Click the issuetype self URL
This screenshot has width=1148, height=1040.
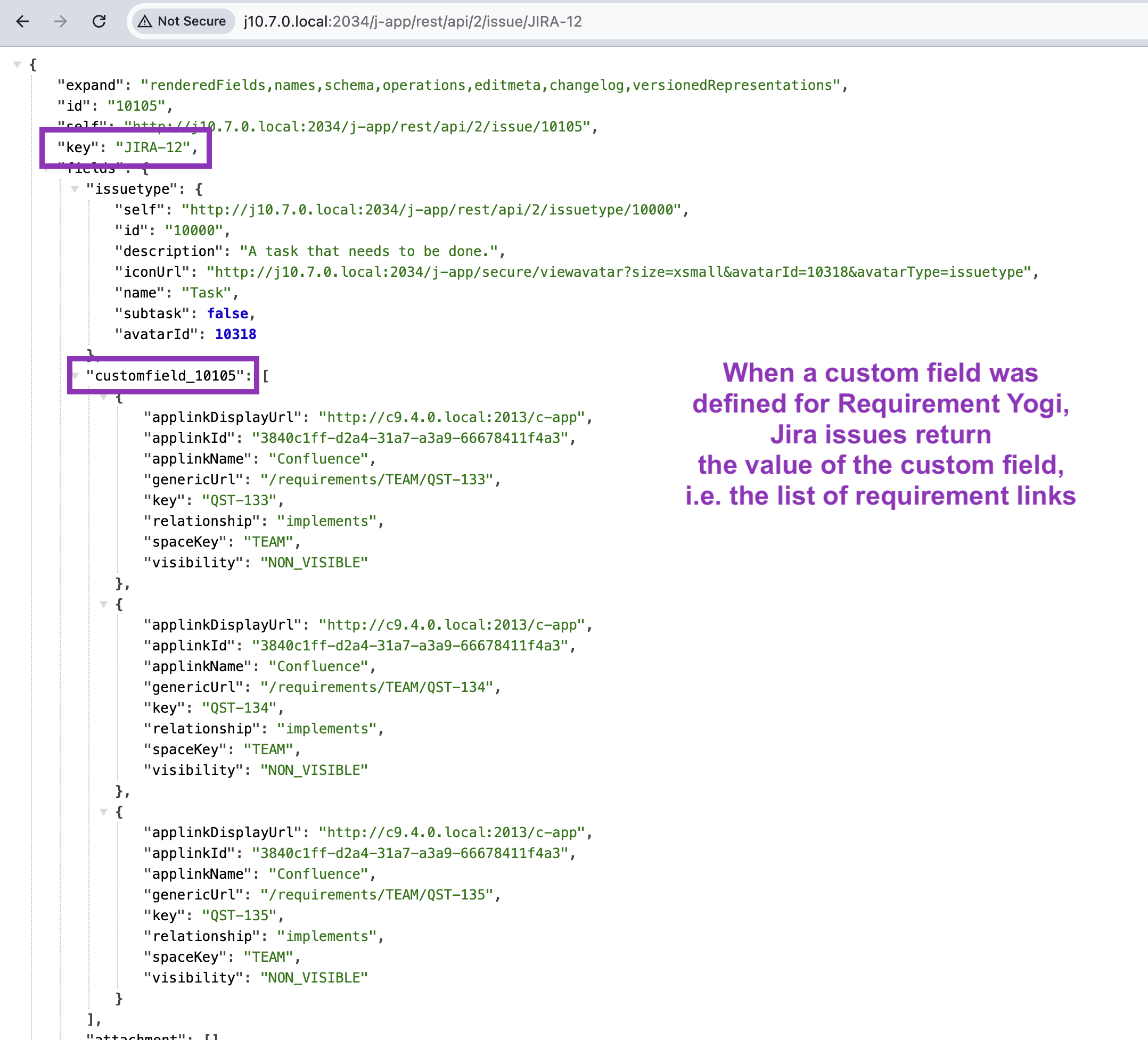point(434,210)
